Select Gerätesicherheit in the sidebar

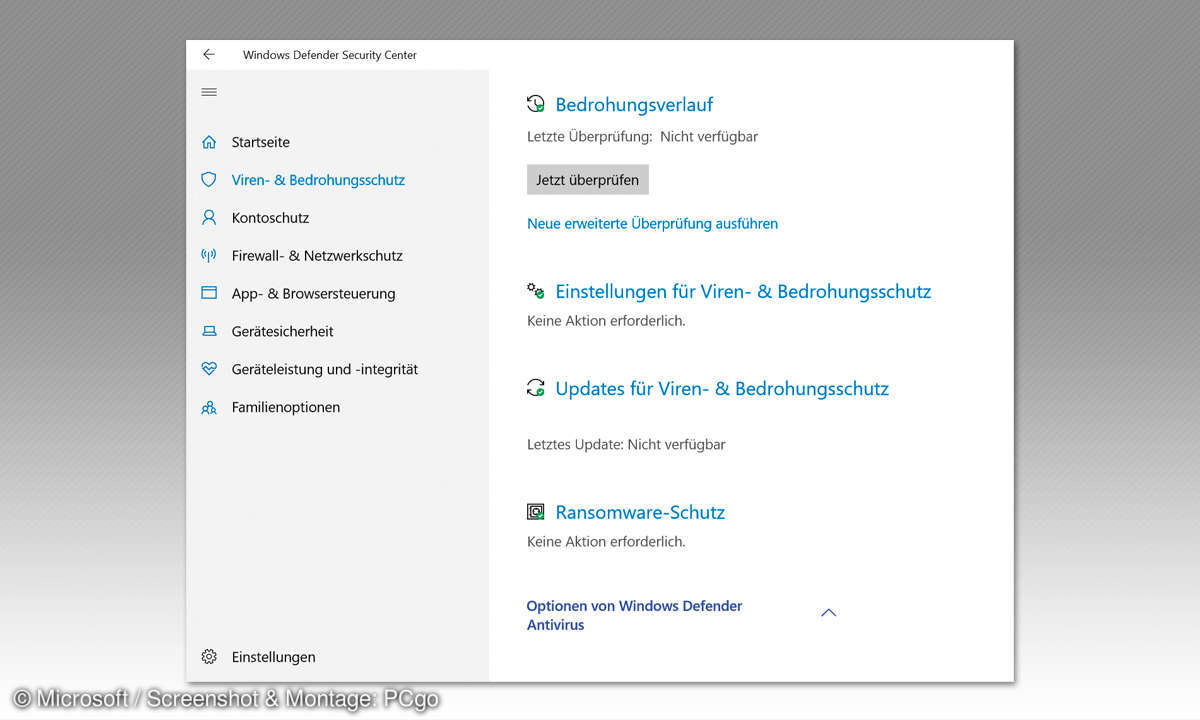pyautogui.click(x=282, y=331)
